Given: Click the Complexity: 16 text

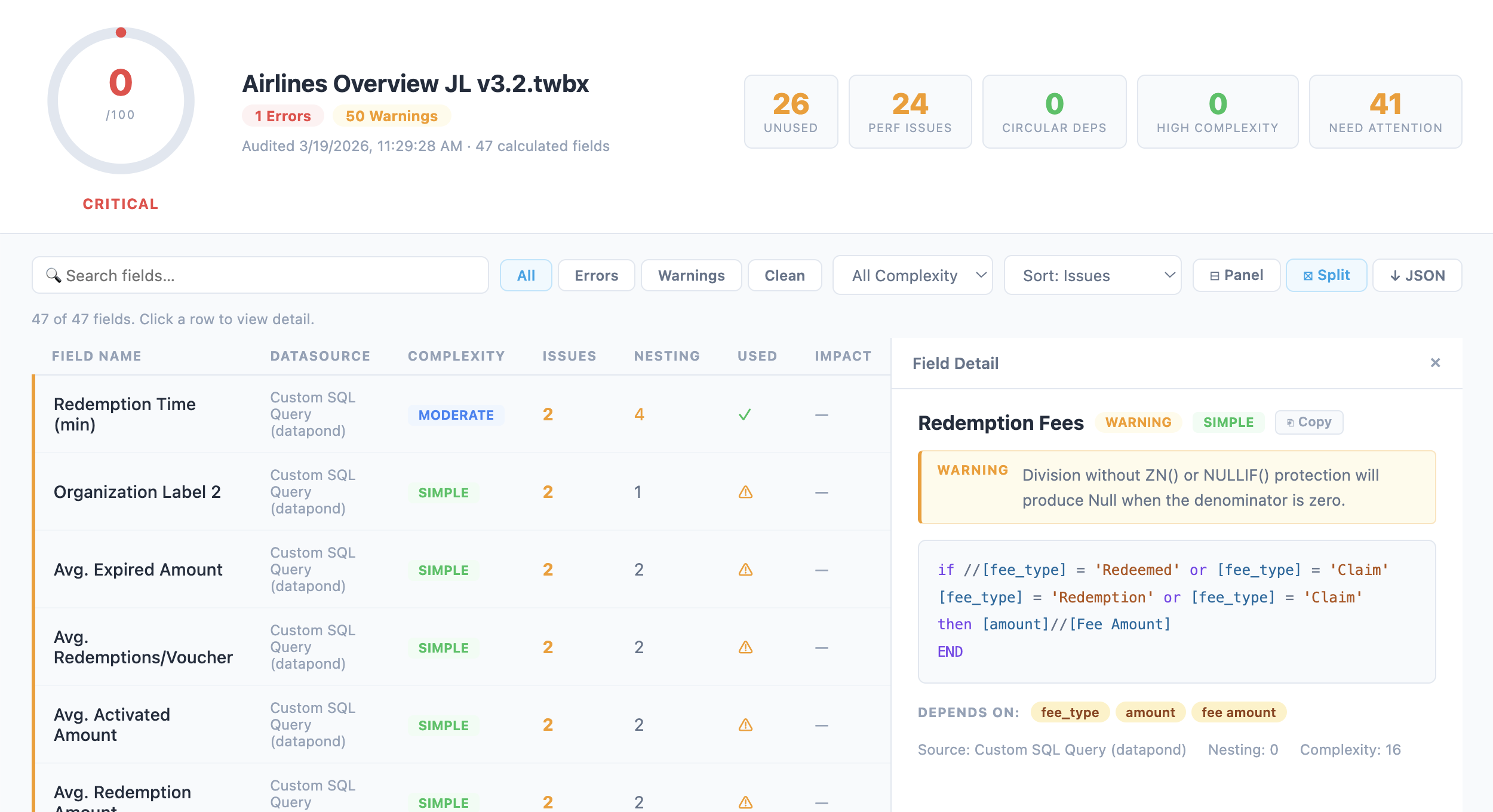Looking at the screenshot, I should [x=1350, y=750].
